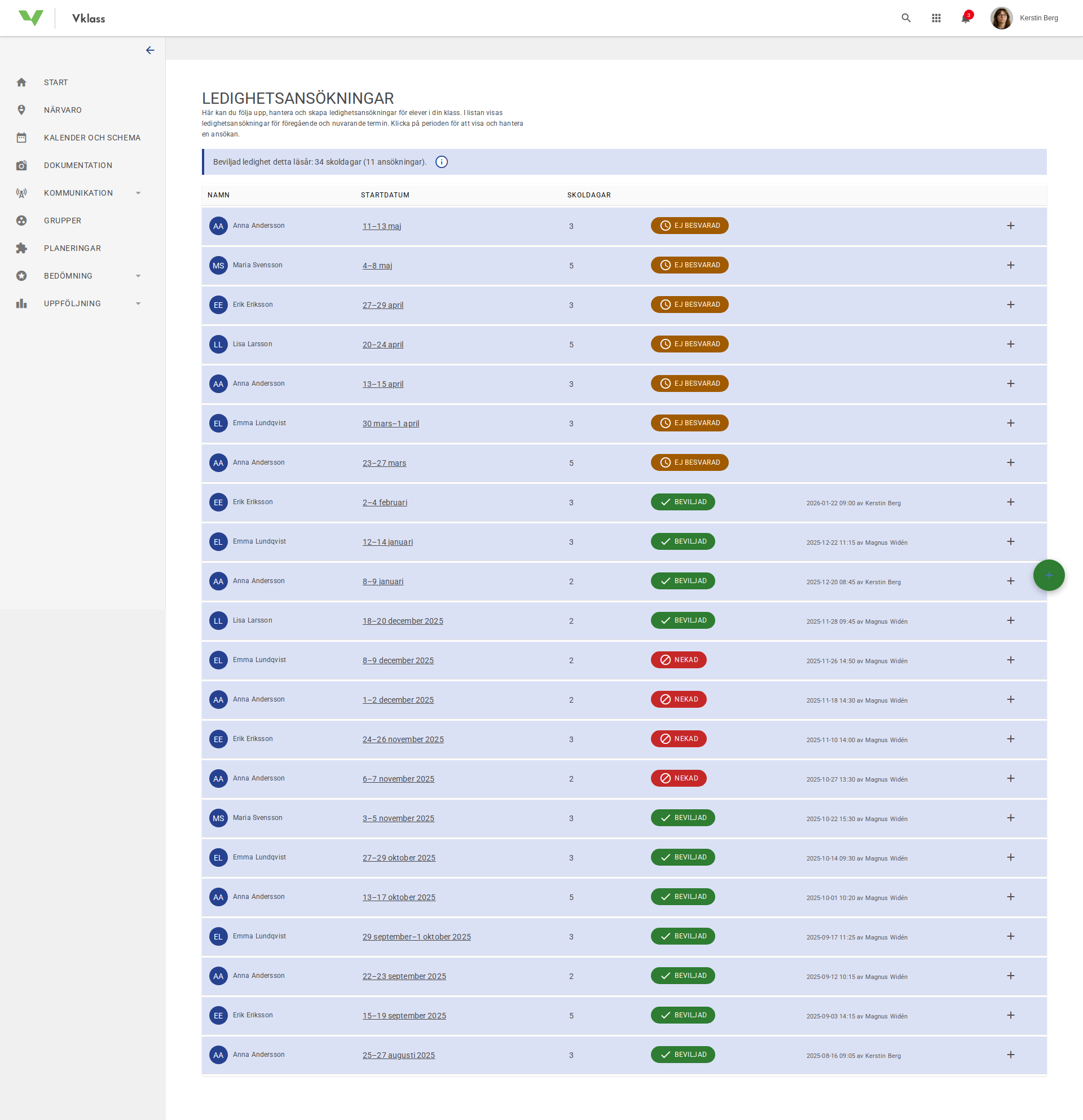Click the Kommunikation broadcast icon
The height and width of the screenshot is (1120, 1083).
pos(22,193)
